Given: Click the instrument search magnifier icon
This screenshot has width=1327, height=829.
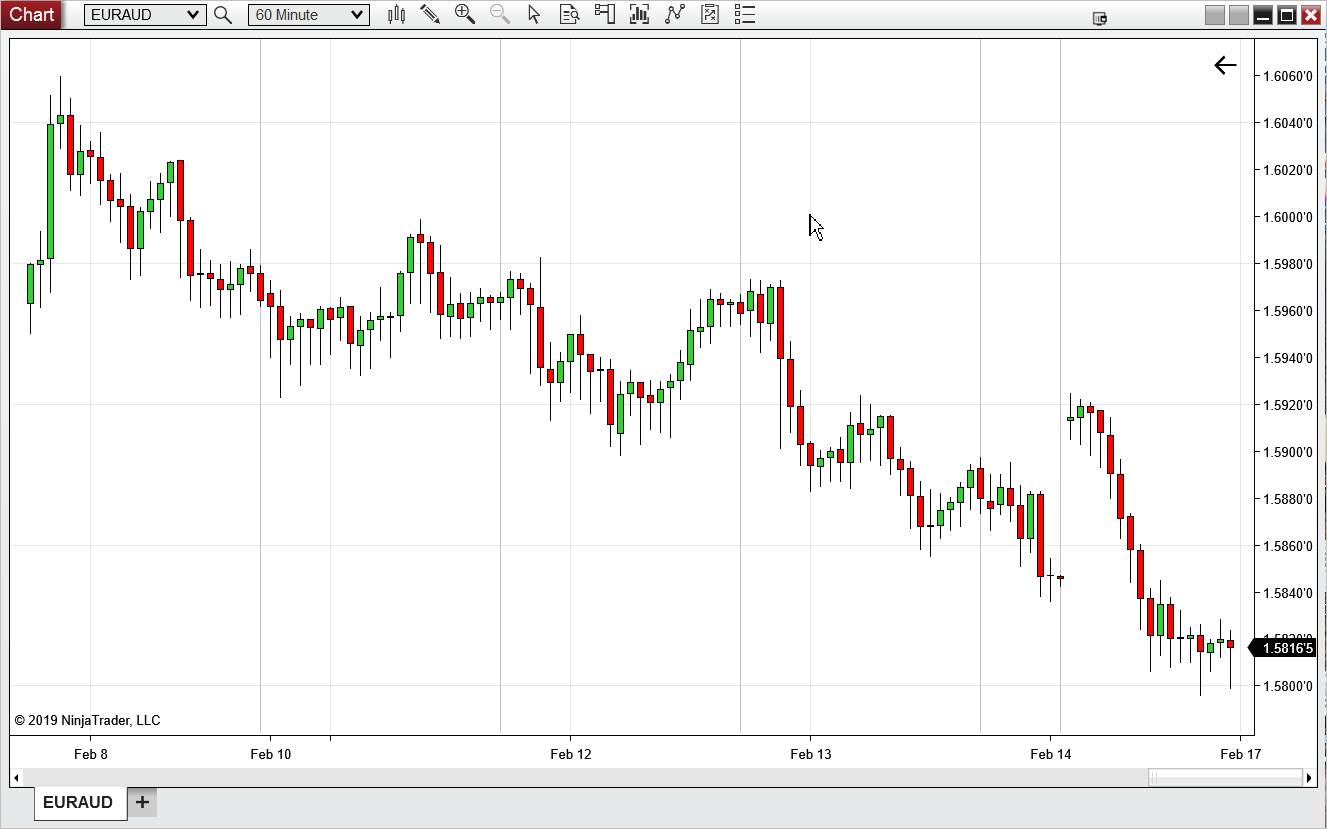Looking at the screenshot, I should tap(223, 15).
